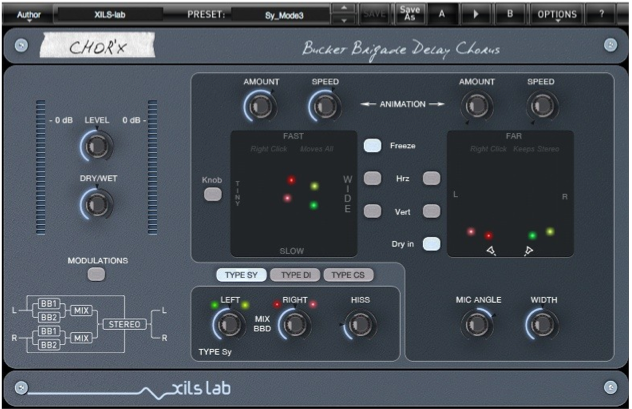The height and width of the screenshot is (409, 632).
Task: Click the ANIMATION label between knobs
Action: 402,104
